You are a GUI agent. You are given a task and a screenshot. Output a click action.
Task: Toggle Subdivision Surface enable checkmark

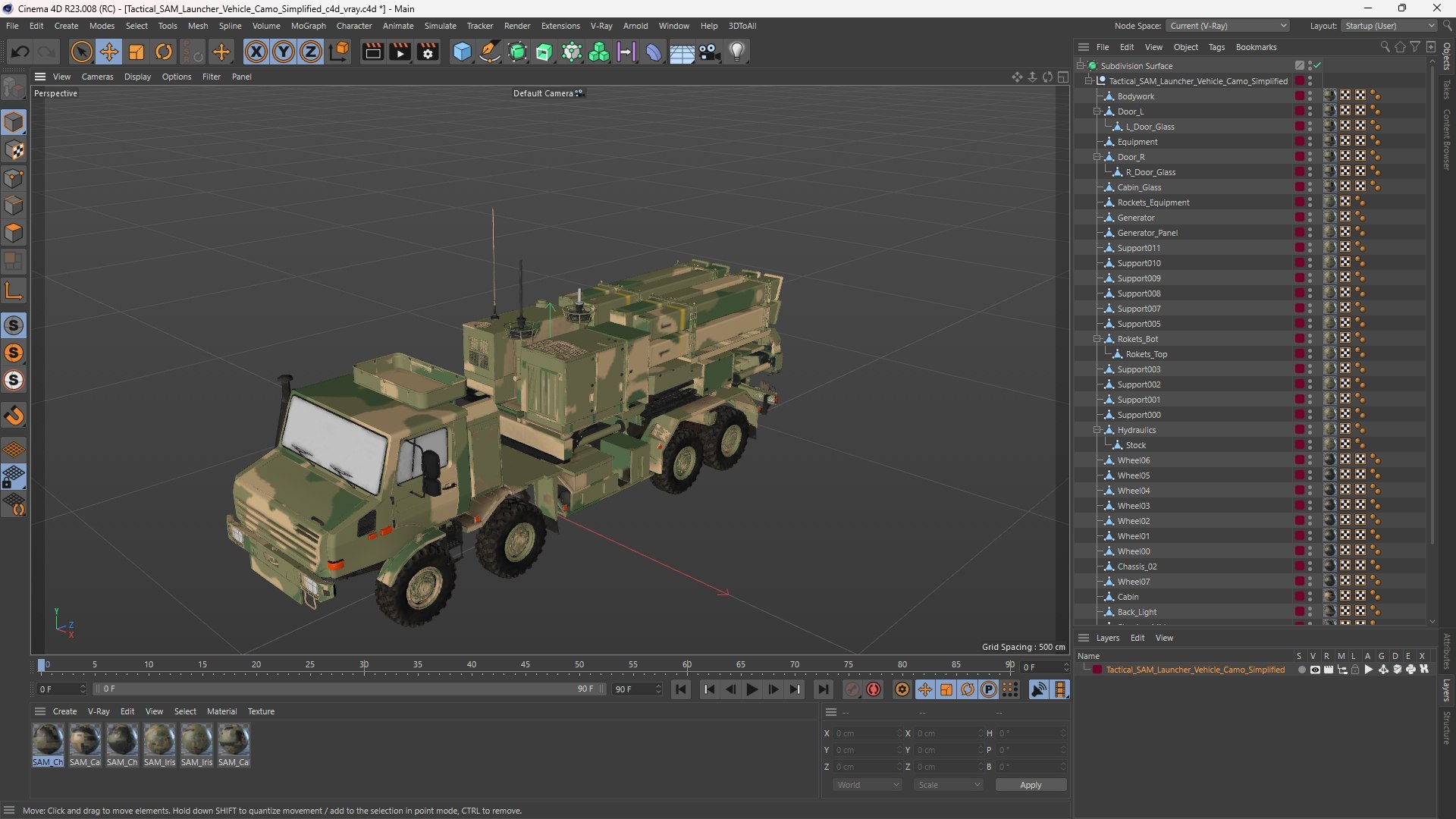click(x=1318, y=65)
